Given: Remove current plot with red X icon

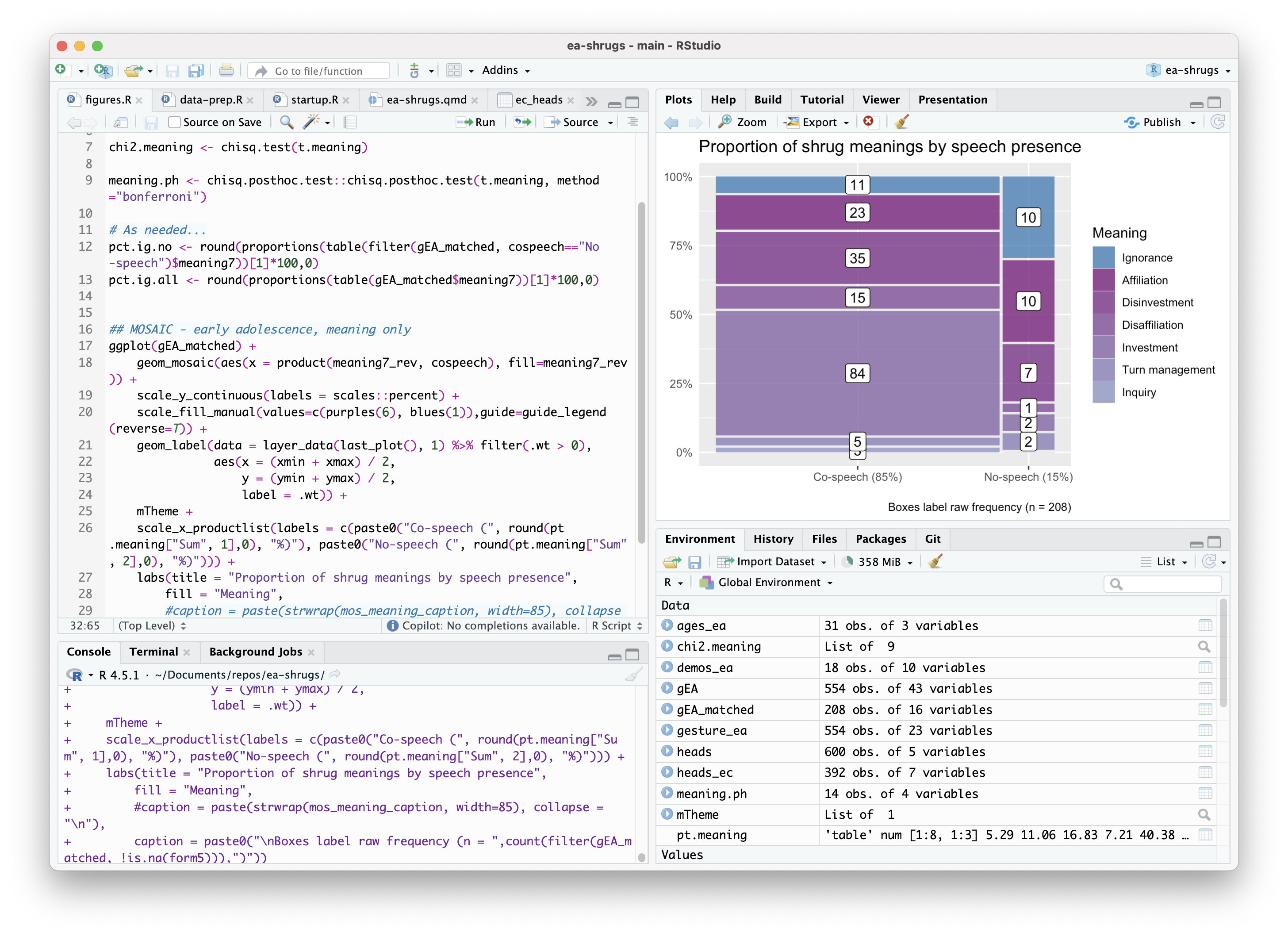Looking at the screenshot, I should coord(868,122).
